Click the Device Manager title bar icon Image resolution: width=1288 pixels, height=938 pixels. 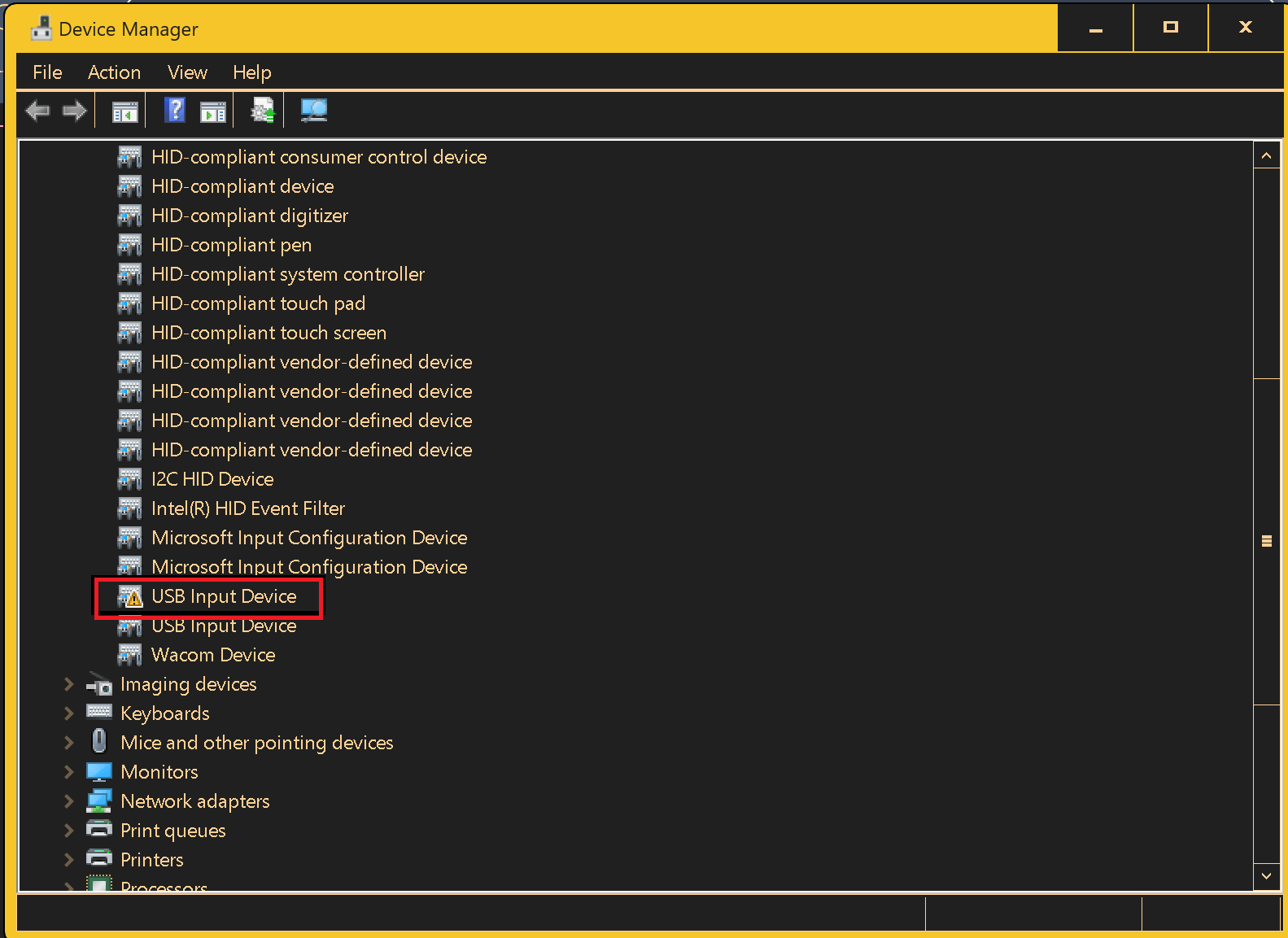(x=41, y=28)
